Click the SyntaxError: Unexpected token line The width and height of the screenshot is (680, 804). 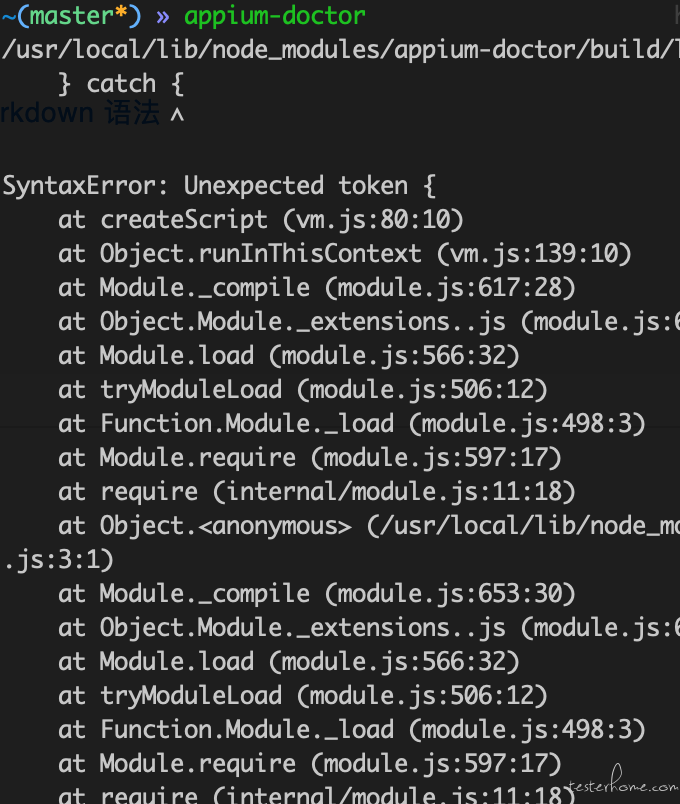click(219, 186)
